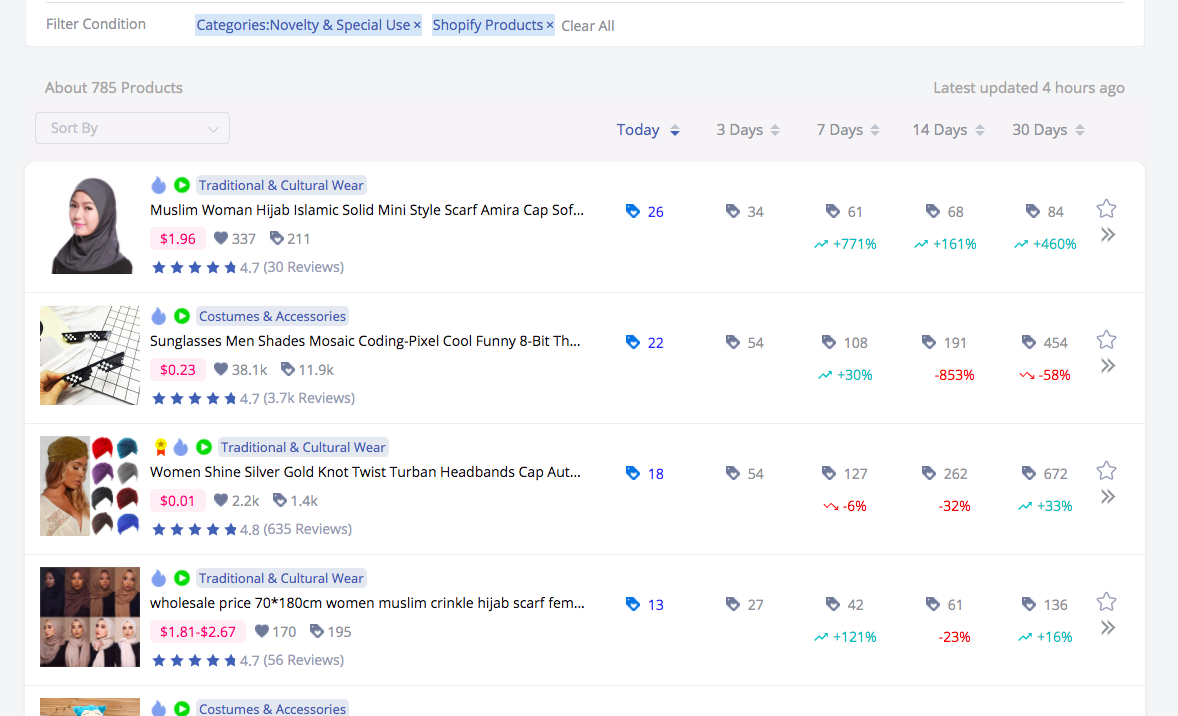The height and width of the screenshot is (716, 1178).
Task: Expand details arrow for Sunglasses Men Shades row
Action: (1107, 366)
